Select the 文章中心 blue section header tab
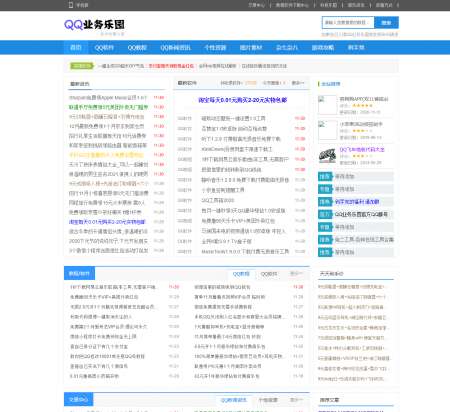Viewport: 450px width, 412px height. 78,399
